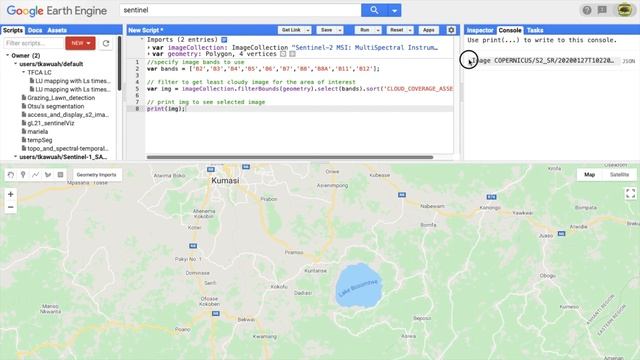
Task: Select the pan hand map tool
Action: pyautogui.click(x=11, y=175)
